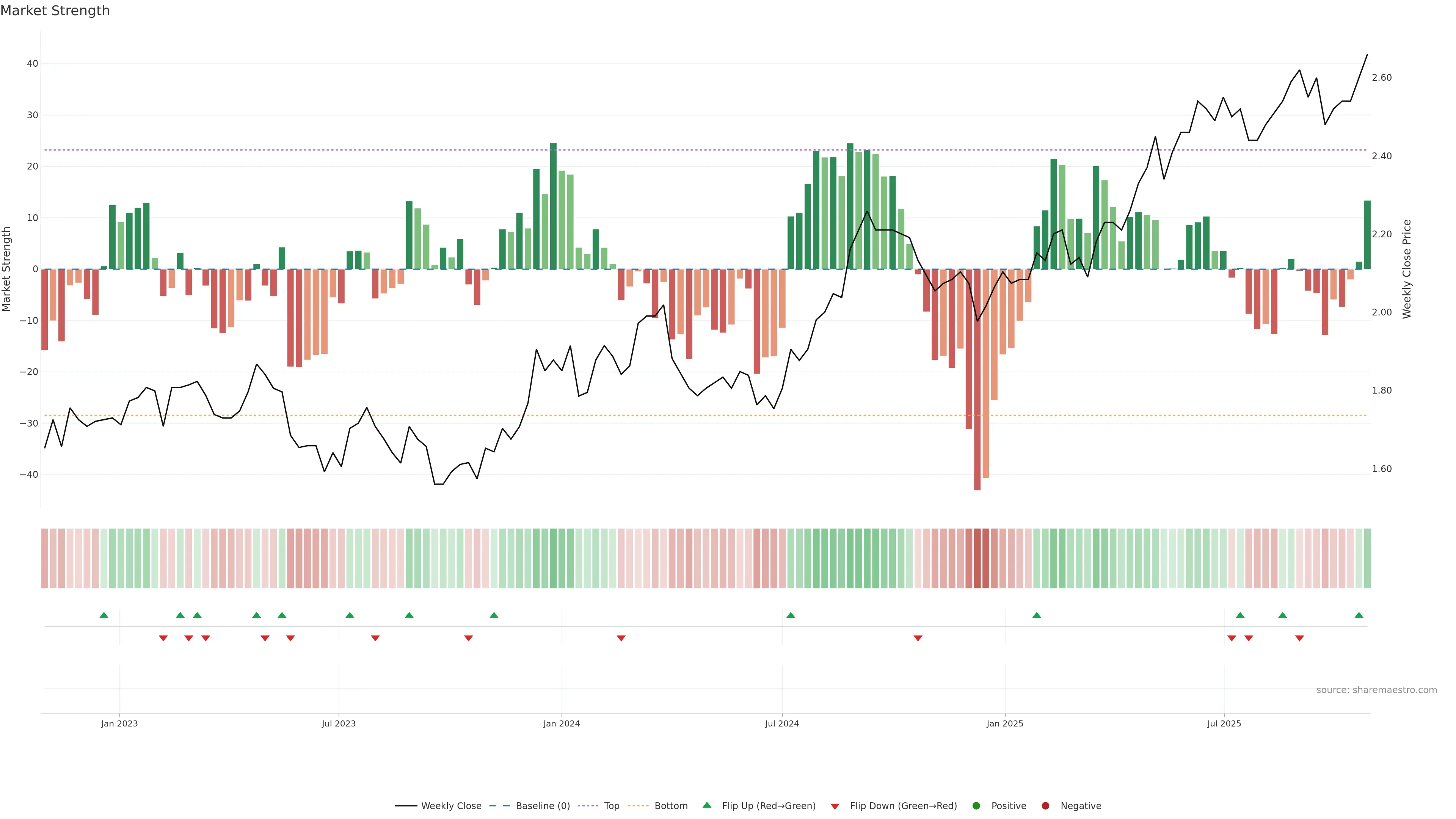
Task: Click Flip Up green triangle legend icon
Action: point(706,805)
